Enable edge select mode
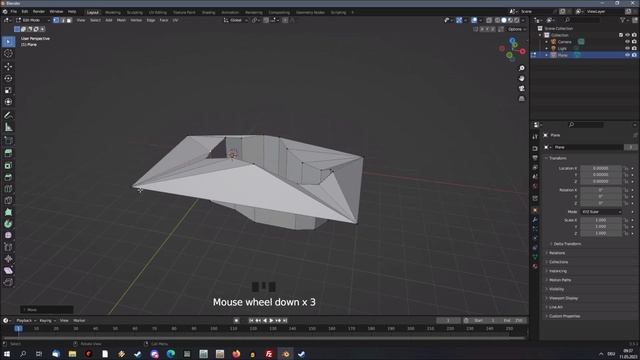The image size is (640, 360). 62,20
